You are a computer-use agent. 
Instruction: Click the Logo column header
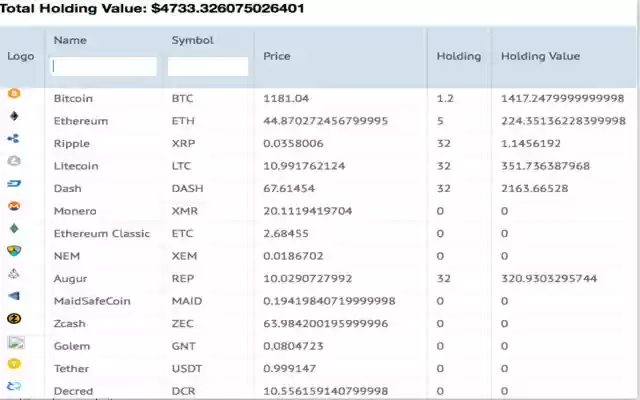click(x=20, y=56)
